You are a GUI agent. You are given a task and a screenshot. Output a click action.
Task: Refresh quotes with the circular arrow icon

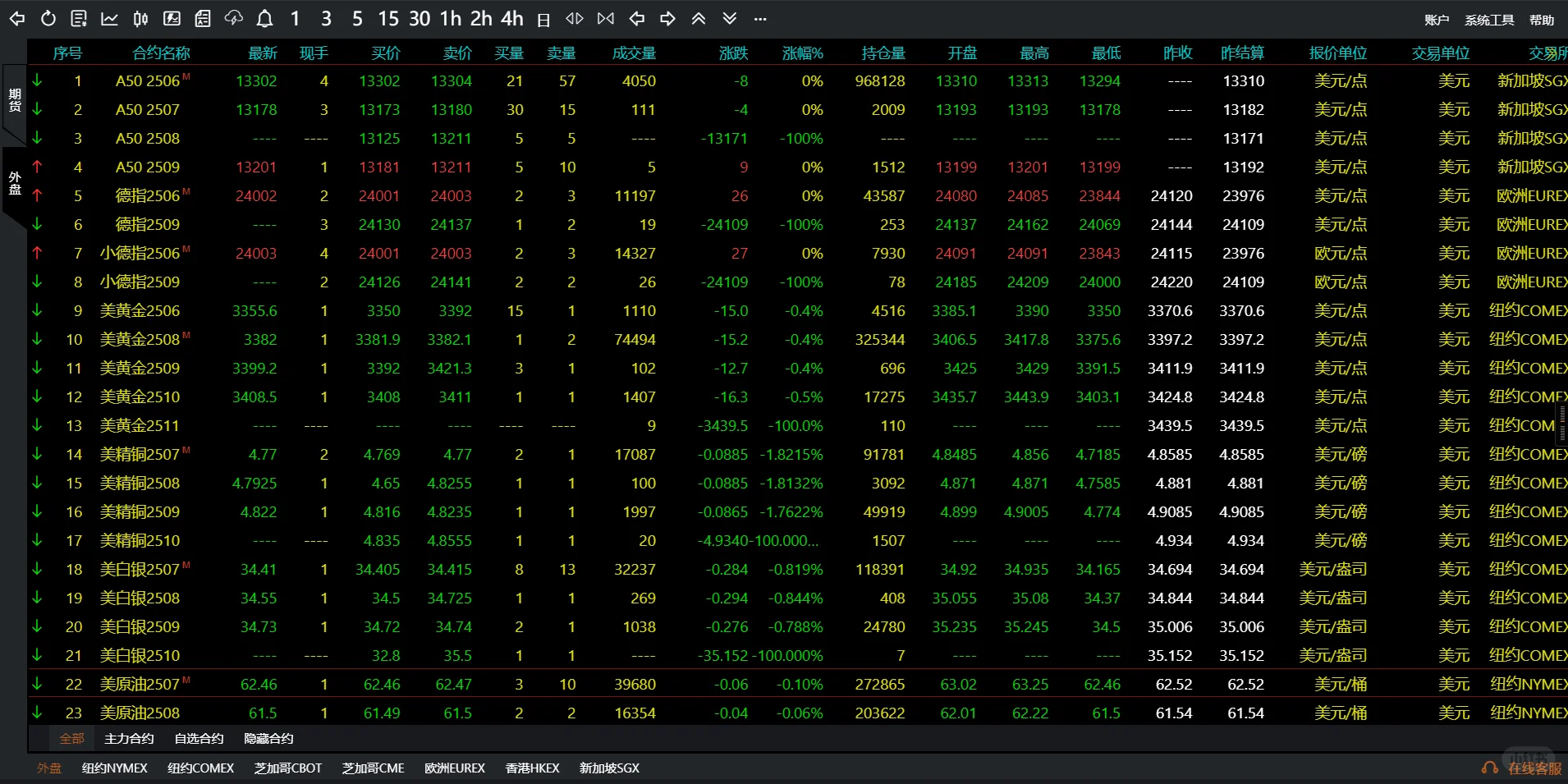[x=48, y=18]
